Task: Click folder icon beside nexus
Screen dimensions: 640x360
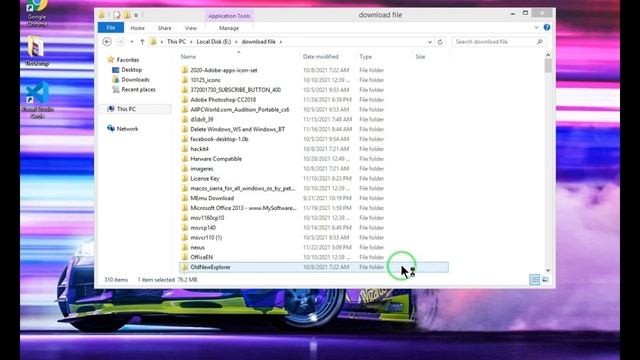Action: click(184, 247)
